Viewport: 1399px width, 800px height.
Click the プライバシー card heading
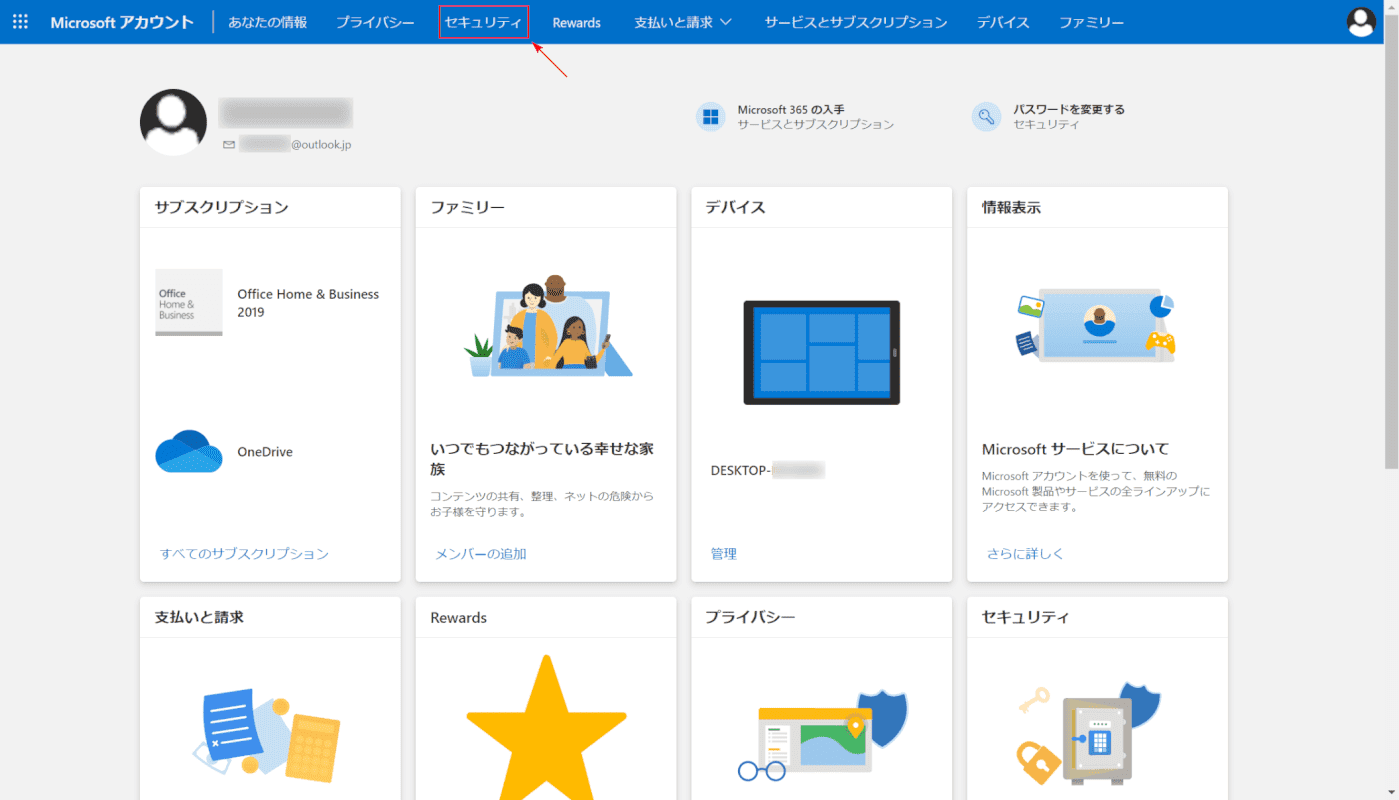tap(750, 617)
